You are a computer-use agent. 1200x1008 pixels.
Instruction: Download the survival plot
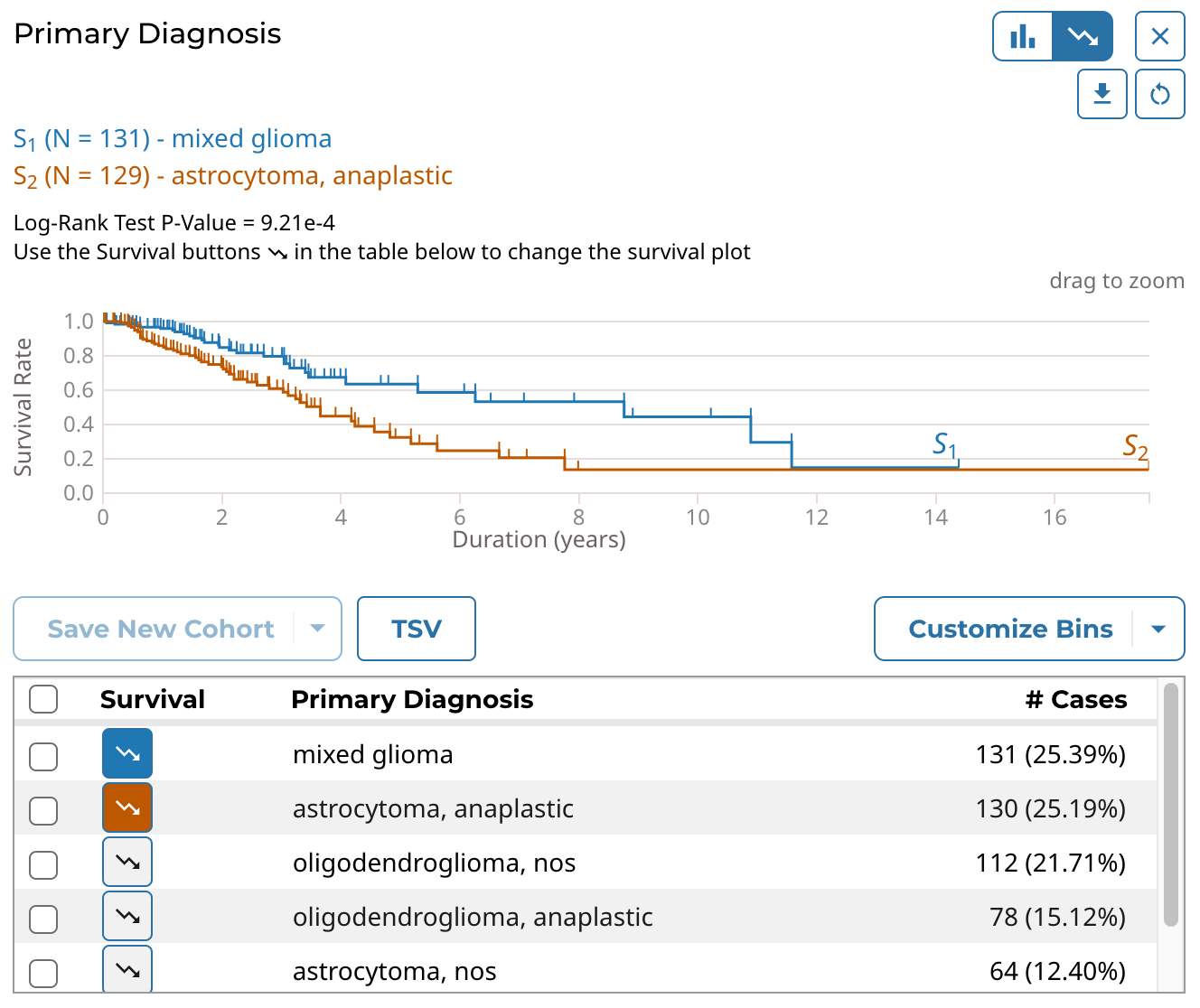tap(1102, 94)
